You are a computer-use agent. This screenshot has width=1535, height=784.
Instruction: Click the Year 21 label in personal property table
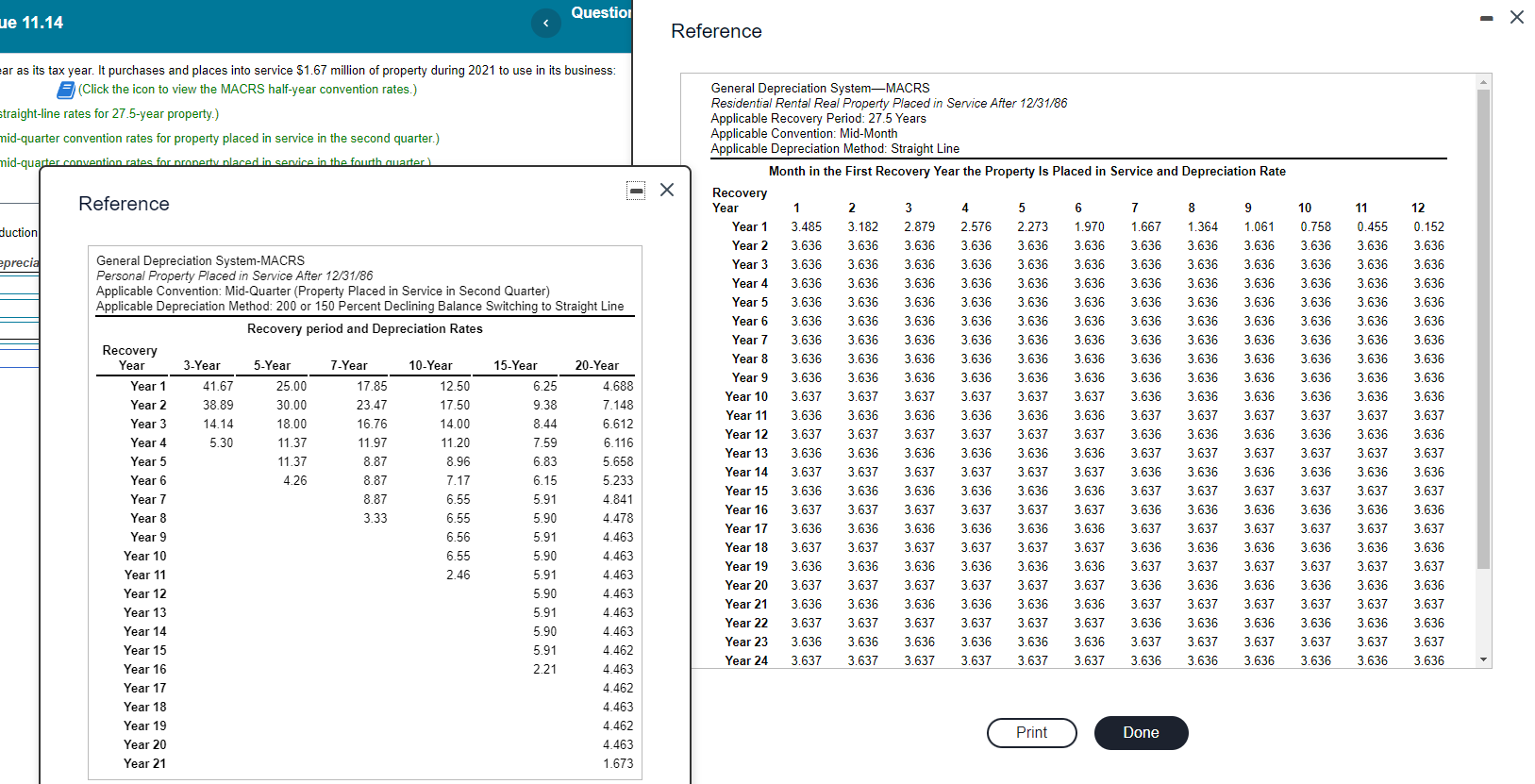pos(144,764)
